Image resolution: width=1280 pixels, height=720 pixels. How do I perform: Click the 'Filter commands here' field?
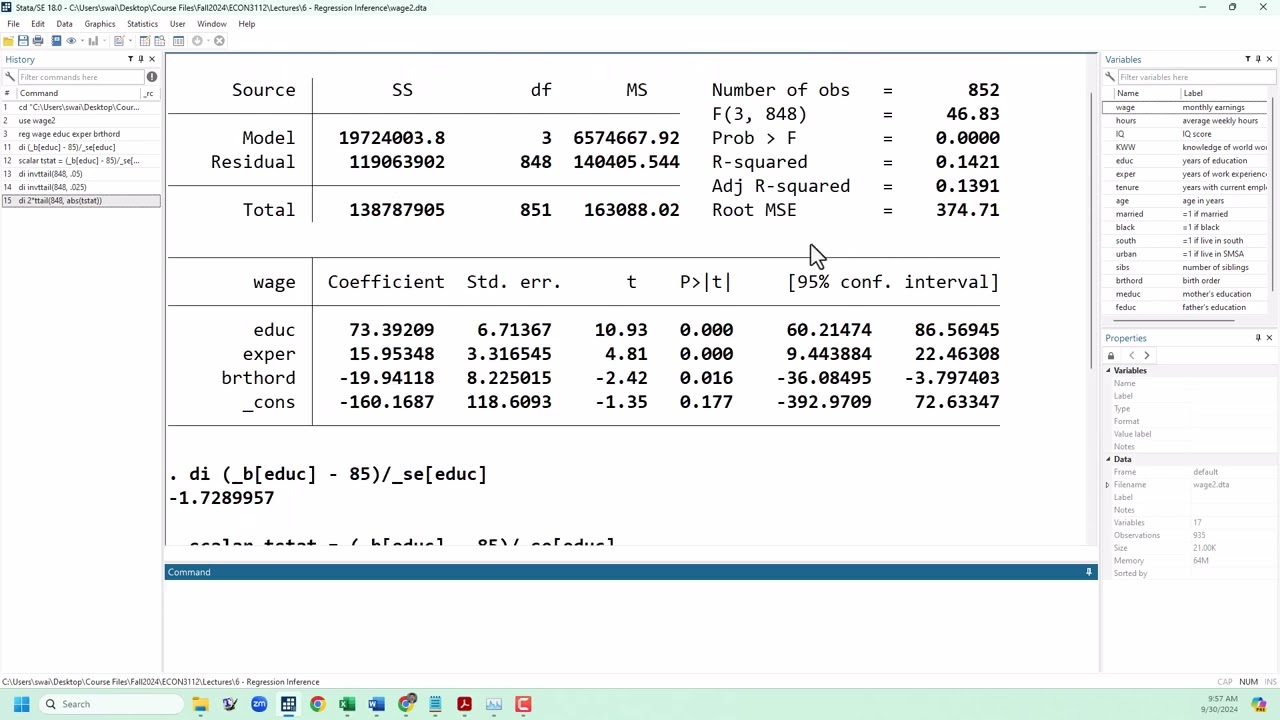pos(80,77)
